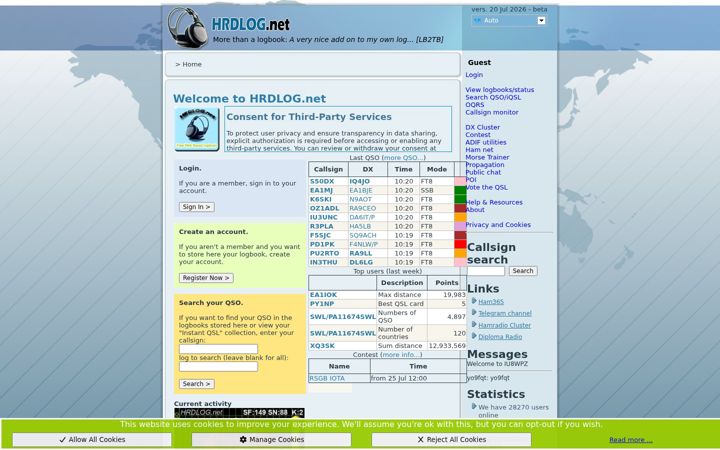
Task: Open Privacy and Cookies link
Action: click(x=498, y=225)
